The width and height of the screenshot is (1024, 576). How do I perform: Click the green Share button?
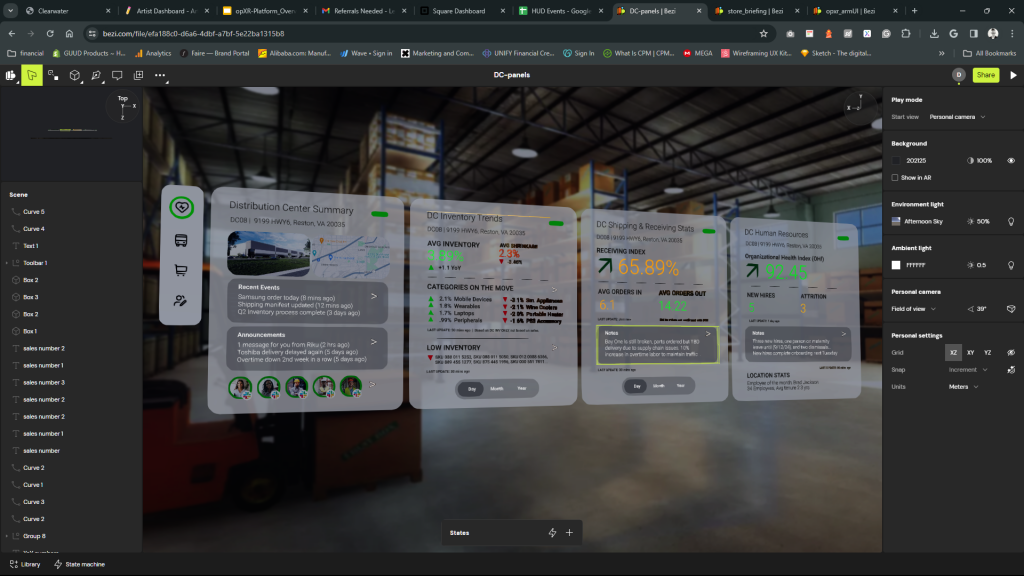click(985, 75)
